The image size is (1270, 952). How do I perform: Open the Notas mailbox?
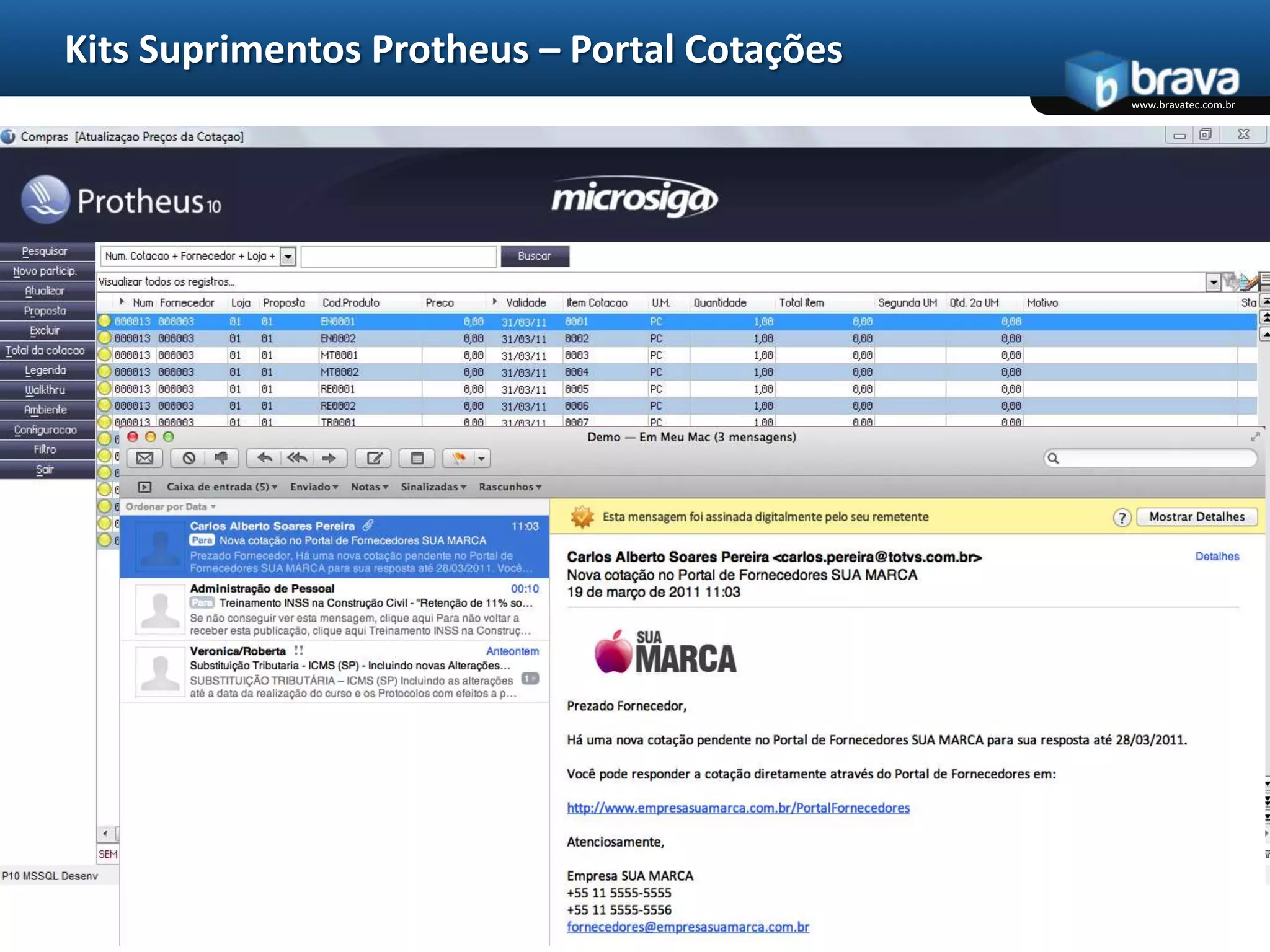tap(370, 487)
